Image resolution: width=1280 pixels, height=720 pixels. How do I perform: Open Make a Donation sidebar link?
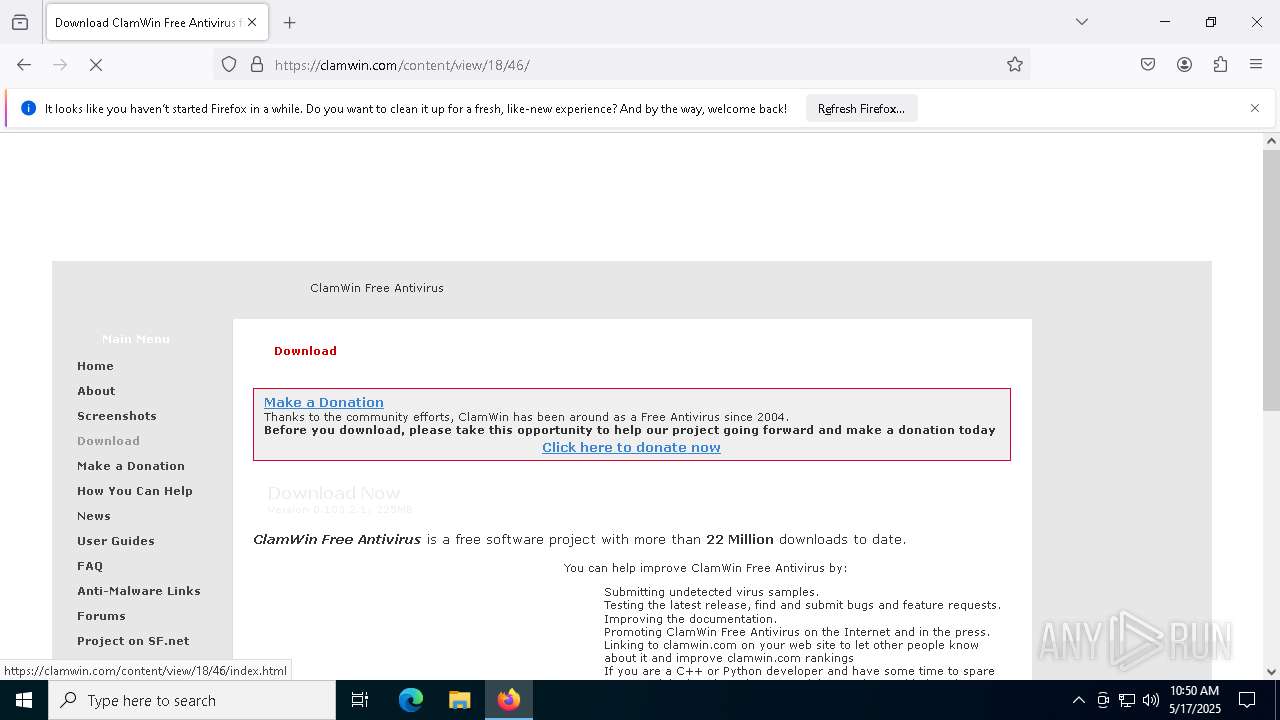[x=131, y=466]
